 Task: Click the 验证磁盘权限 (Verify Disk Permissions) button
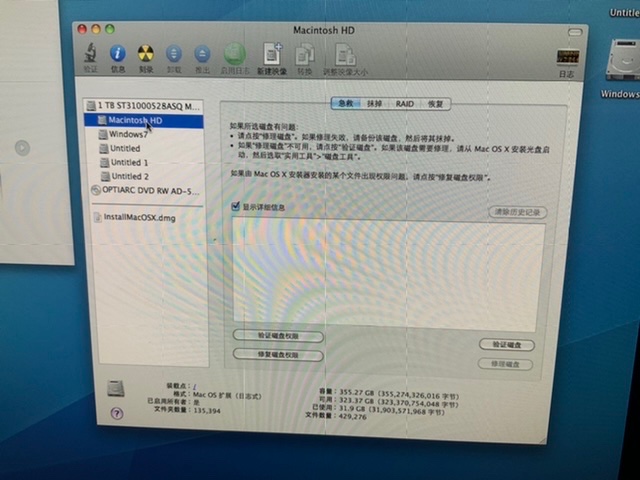[278, 336]
